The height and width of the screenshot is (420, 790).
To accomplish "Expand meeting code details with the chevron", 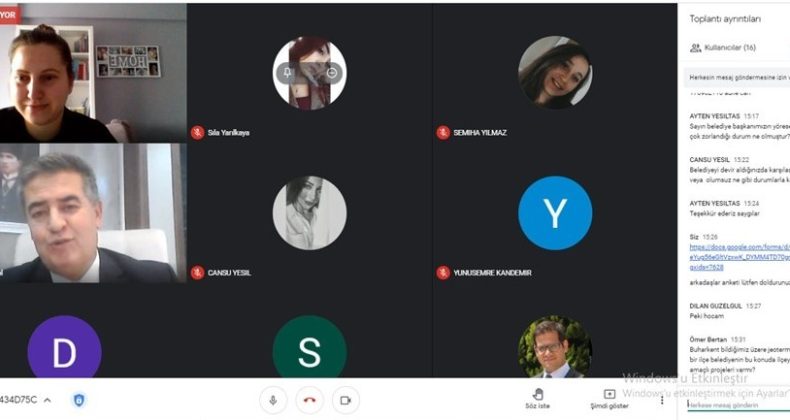I will [47, 400].
